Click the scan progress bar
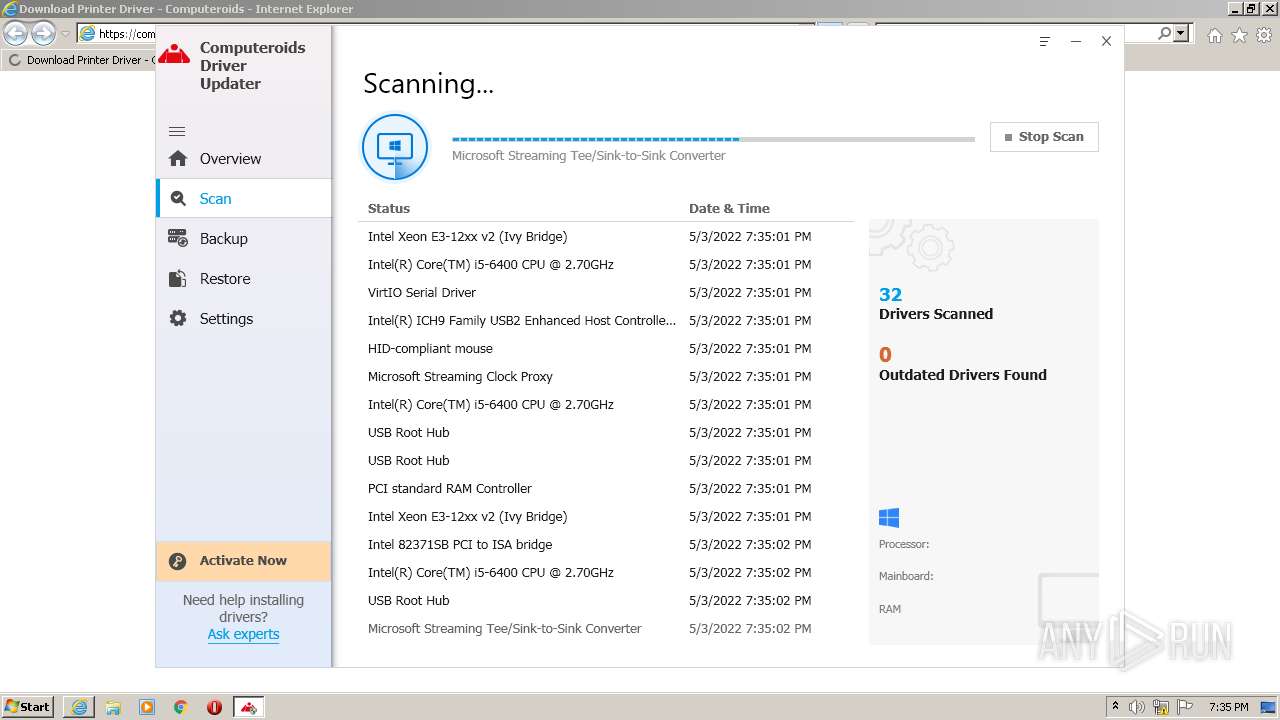The height and width of the screenshot is (720, 1280). point(713,139)
